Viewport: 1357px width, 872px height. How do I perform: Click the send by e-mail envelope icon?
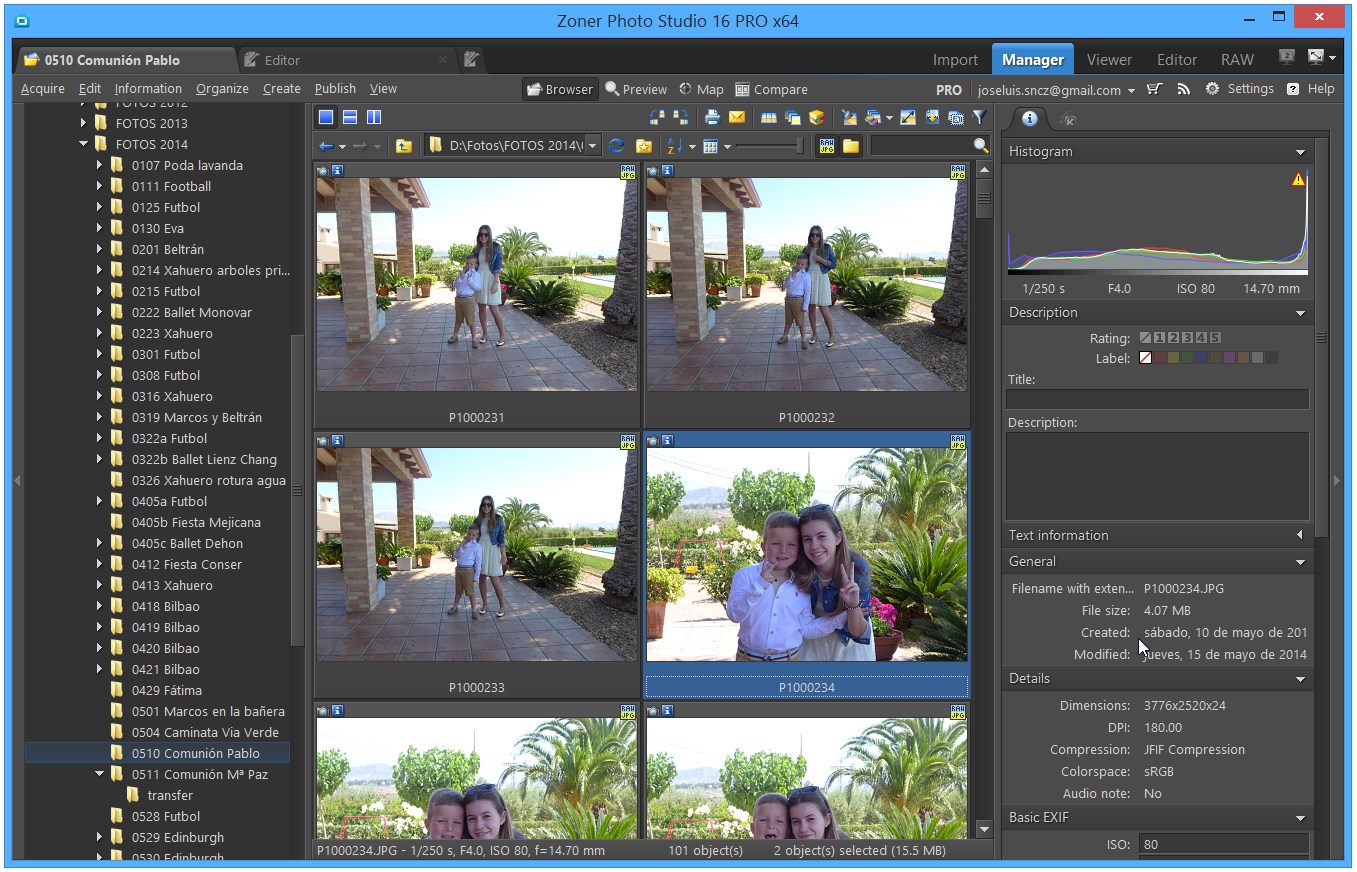pos(736,118)
